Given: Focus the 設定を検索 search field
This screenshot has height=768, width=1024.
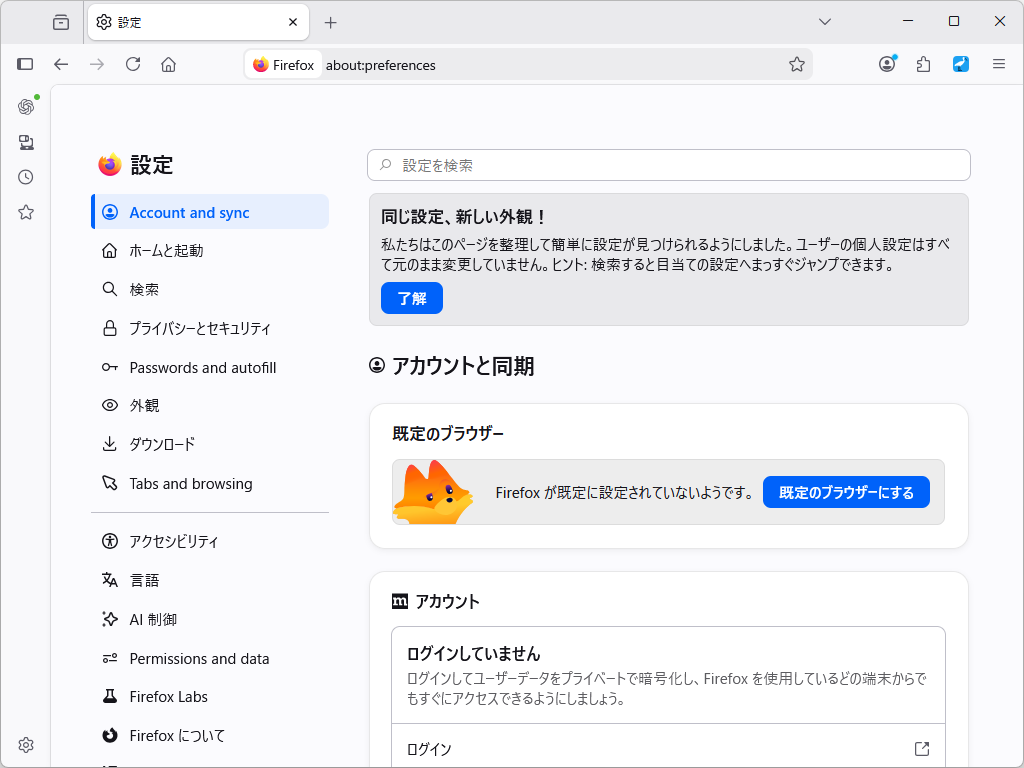Looking at the screenshot, I should (x=669, y=165).
